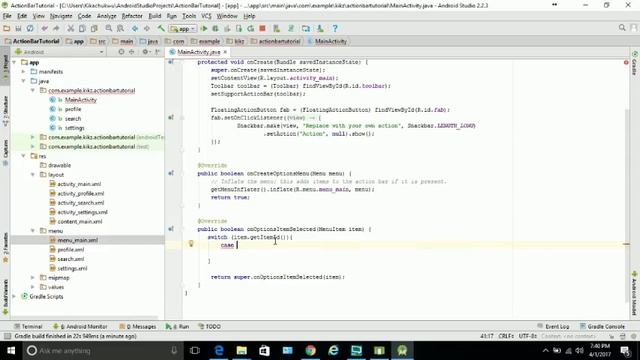Click the Back navigation arrow icon
This screenshot has height=360, width=640.
point(135,29)
